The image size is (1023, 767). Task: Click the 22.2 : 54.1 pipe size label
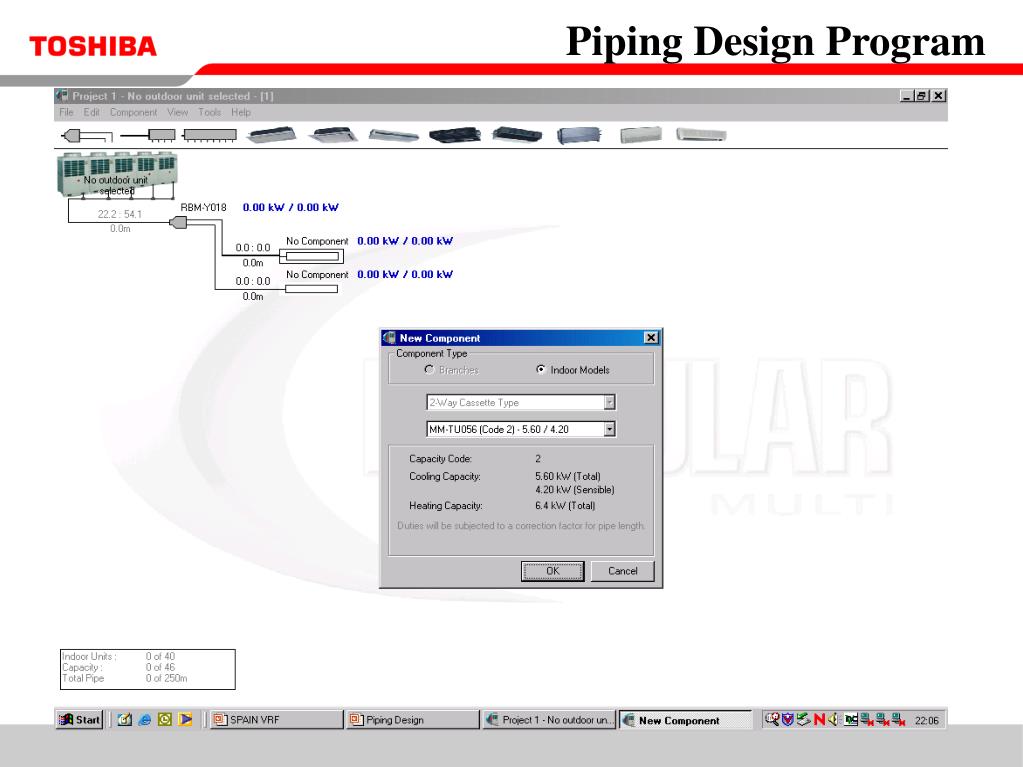[x=120, y=214]
